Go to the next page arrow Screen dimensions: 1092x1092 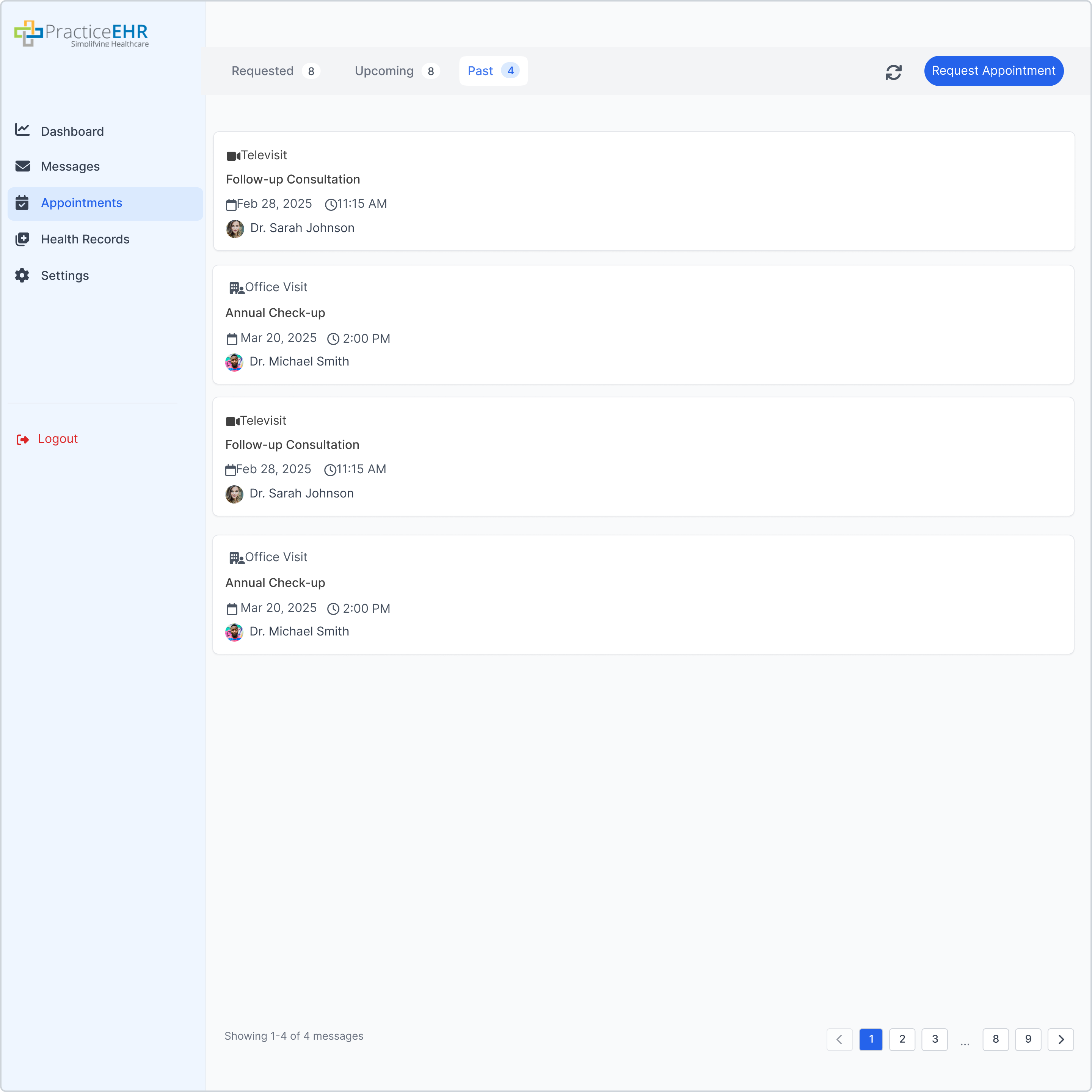[x=1061, y=1039]
